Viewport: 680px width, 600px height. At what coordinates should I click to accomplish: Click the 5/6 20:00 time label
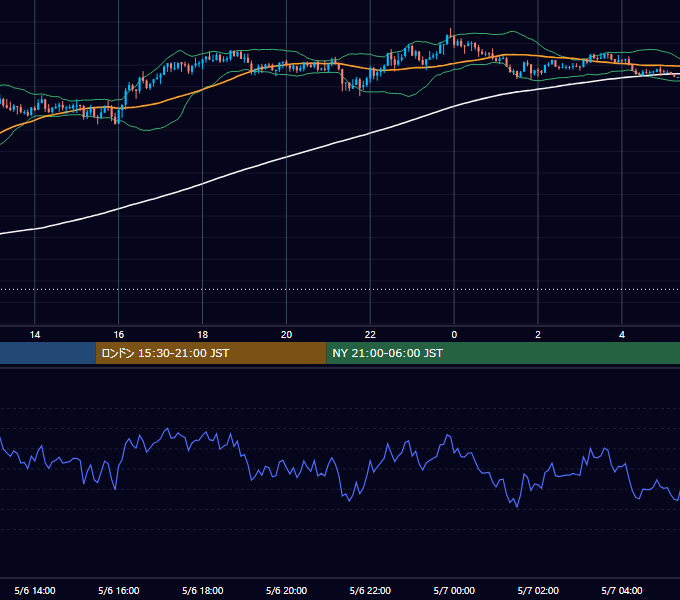tap(286, 590)
